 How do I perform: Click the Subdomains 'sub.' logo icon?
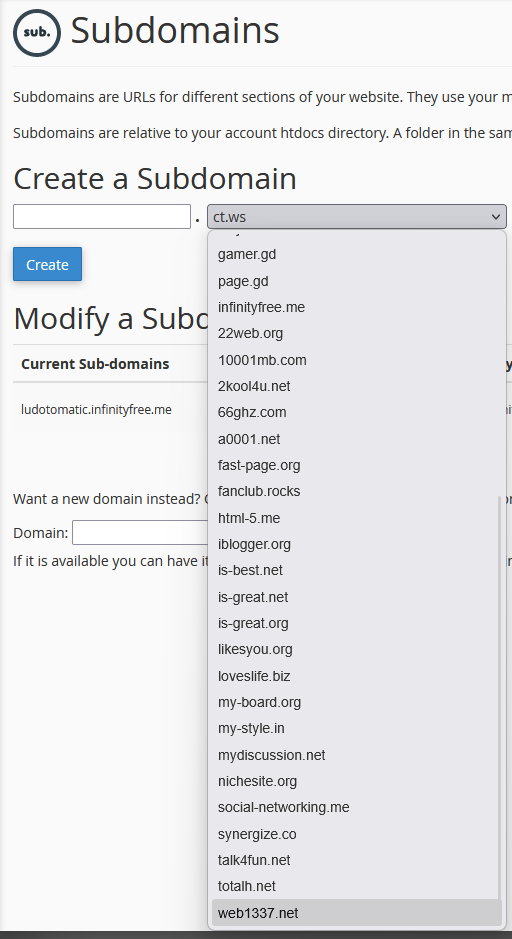(x=37, y=33)
